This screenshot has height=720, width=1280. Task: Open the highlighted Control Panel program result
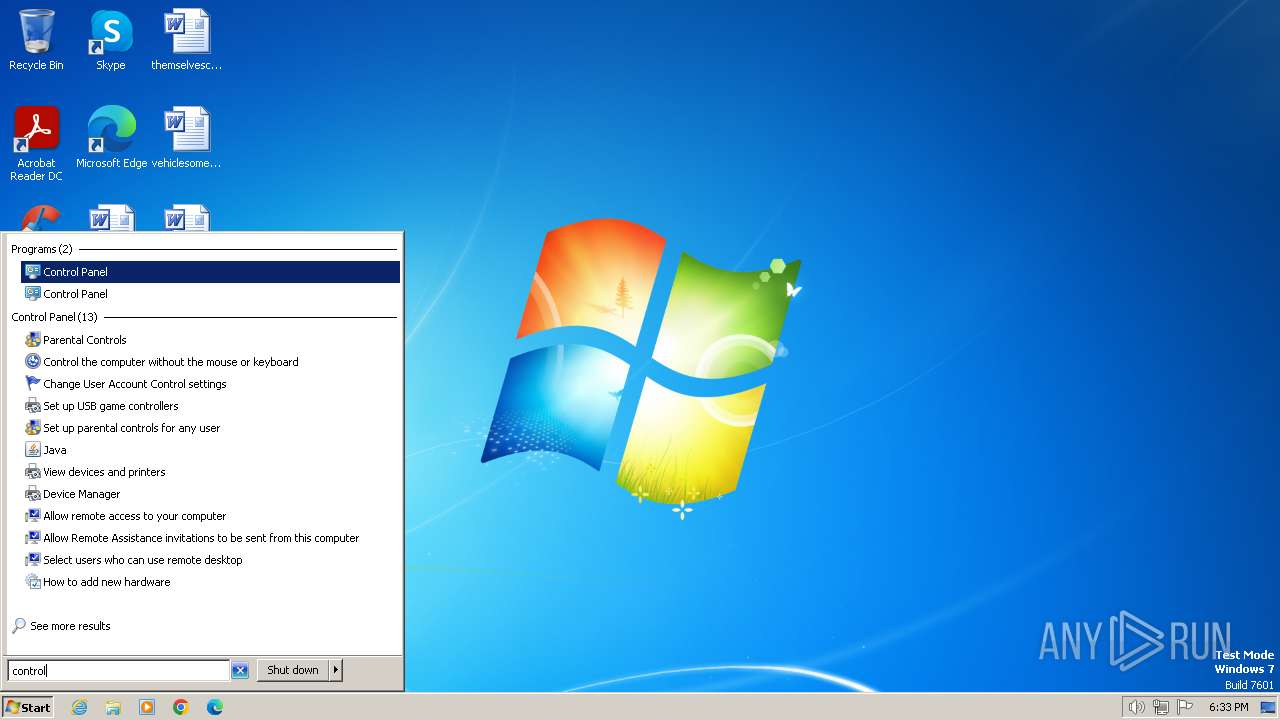click(210, 272)
